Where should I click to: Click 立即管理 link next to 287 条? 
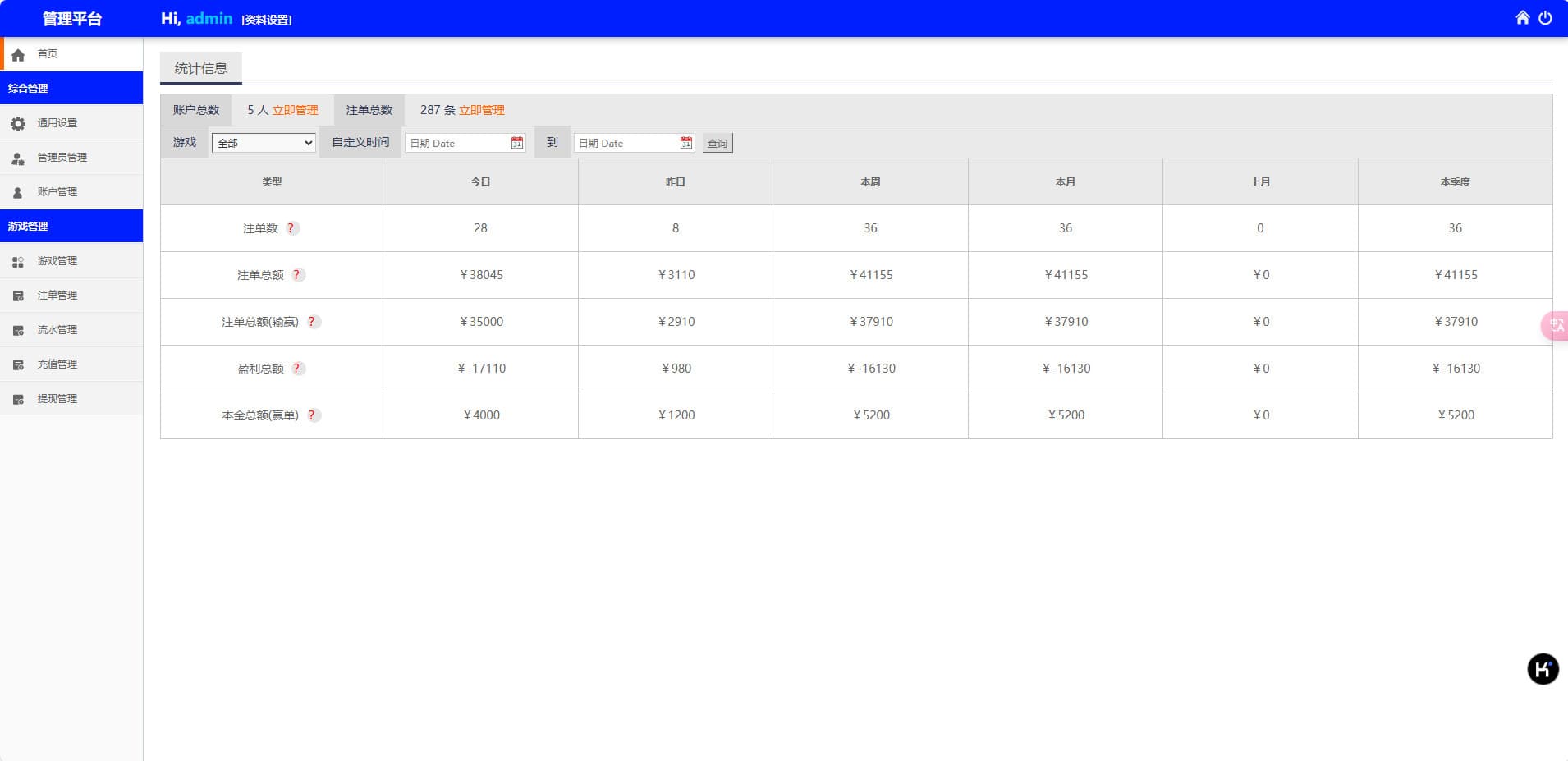(x=482, y=110)
